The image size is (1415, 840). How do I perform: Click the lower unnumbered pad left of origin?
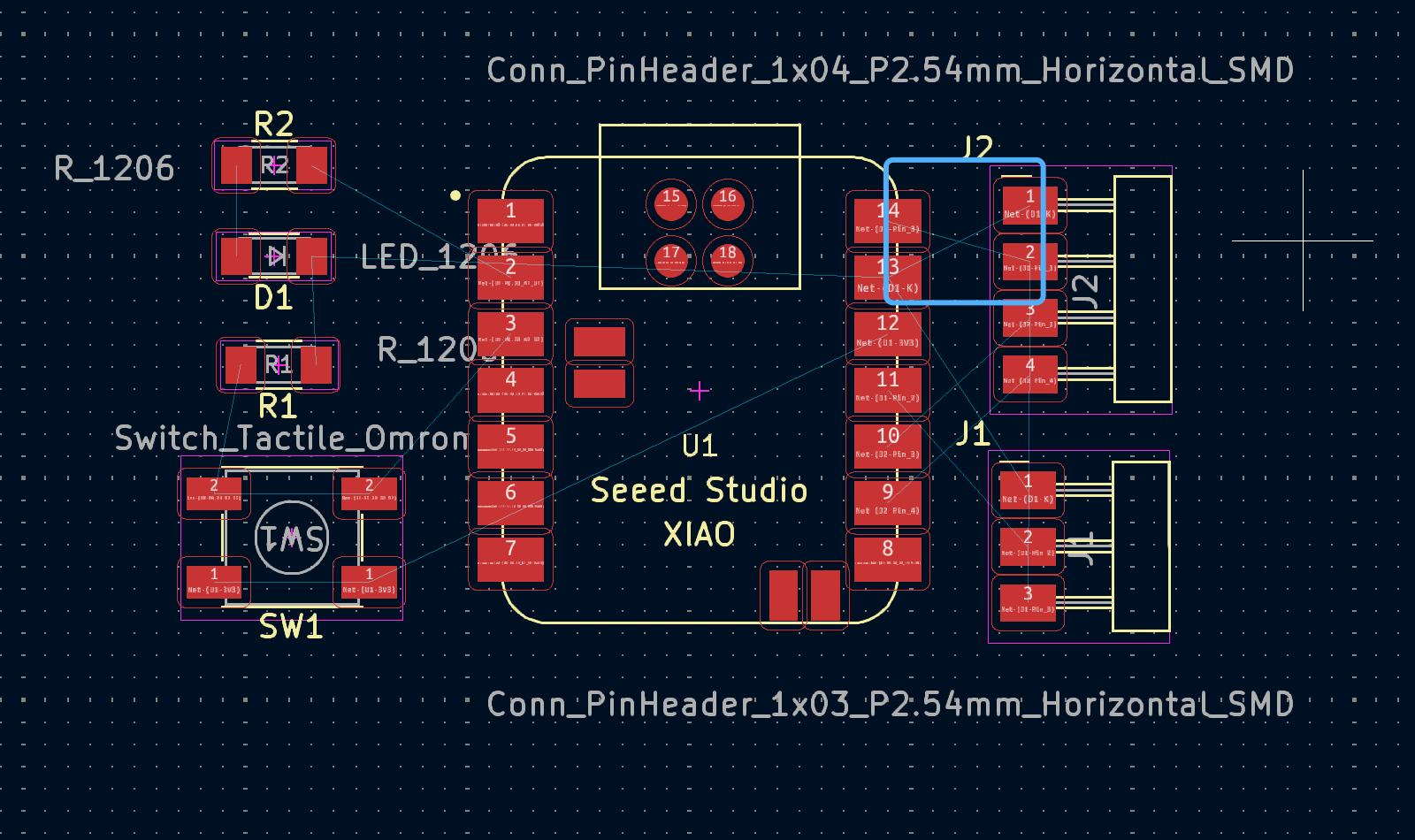[x=600, y=384]
